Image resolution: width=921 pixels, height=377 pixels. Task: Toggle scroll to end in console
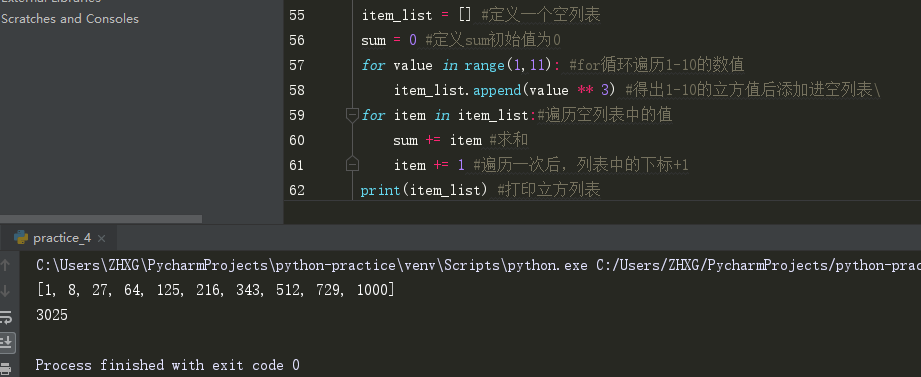[x=6, y=342]
